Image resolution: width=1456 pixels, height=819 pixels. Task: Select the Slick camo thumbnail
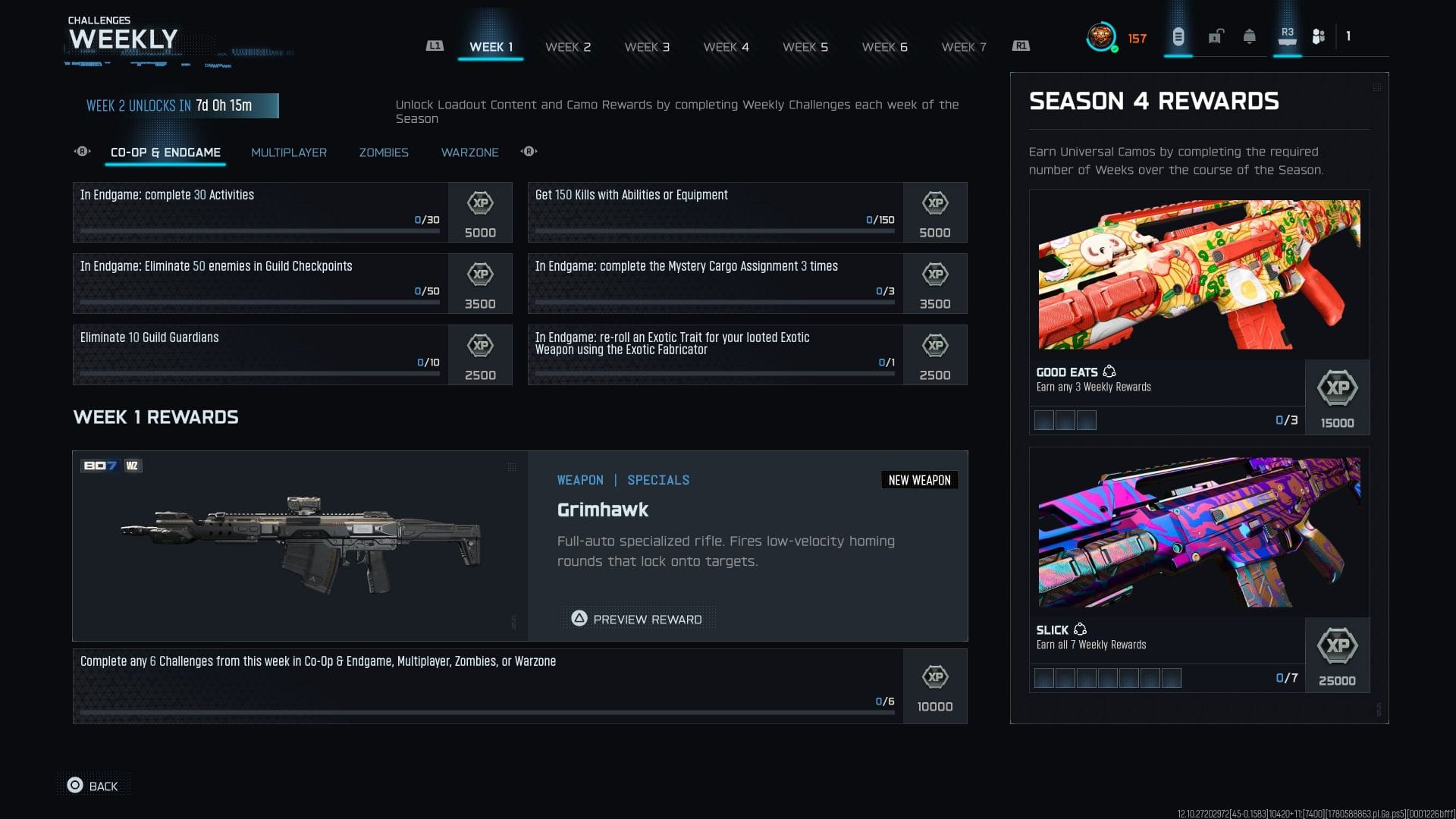pos(1199,532)
